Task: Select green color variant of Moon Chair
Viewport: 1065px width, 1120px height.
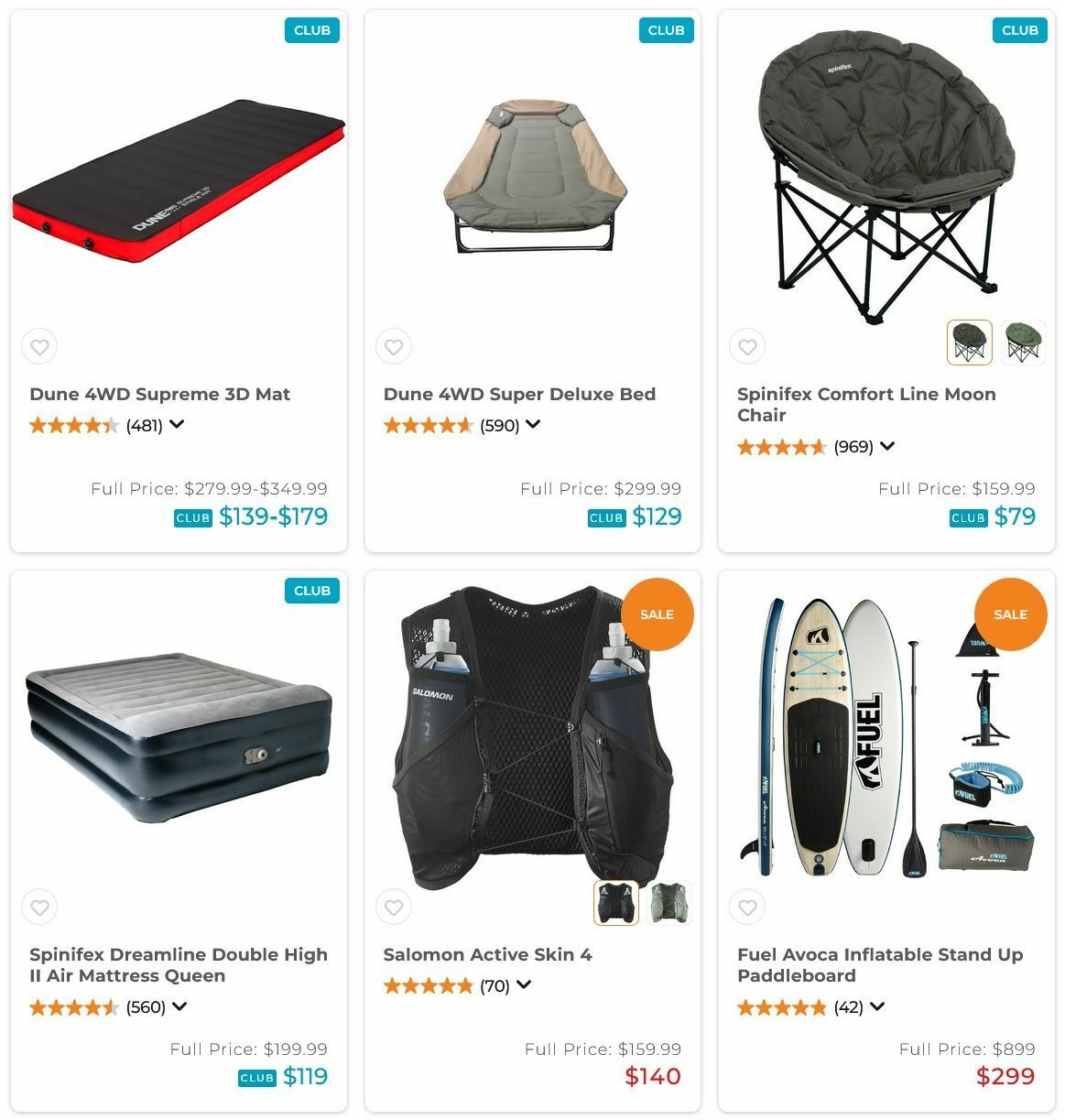Action: (1023, 343)
